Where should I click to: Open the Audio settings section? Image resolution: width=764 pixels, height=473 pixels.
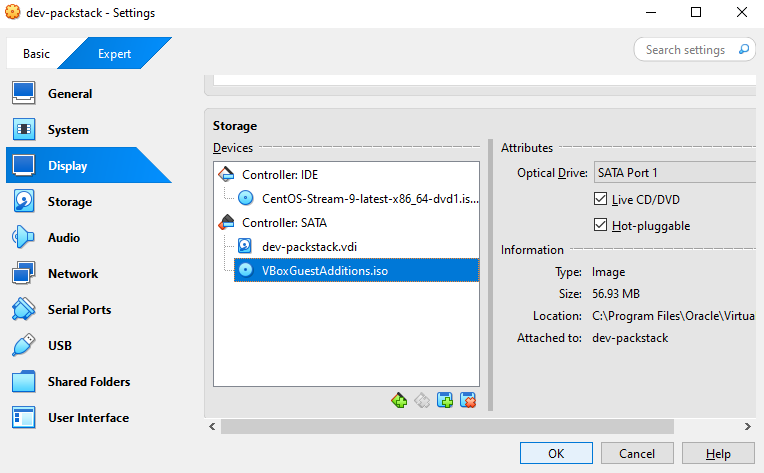(x=63, y=238)
